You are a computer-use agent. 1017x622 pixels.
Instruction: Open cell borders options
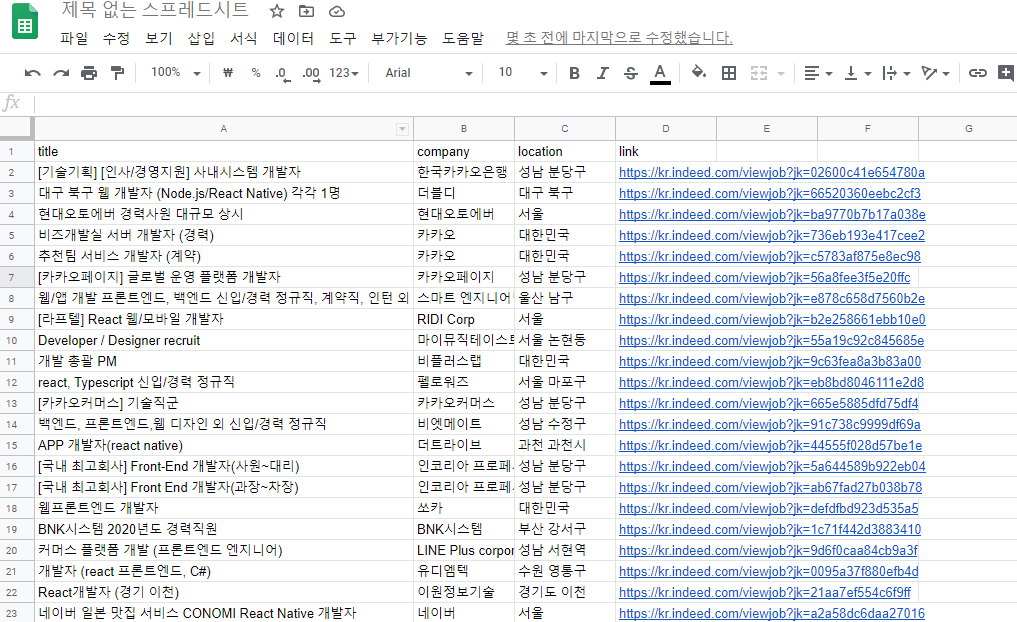click(729, 73)
